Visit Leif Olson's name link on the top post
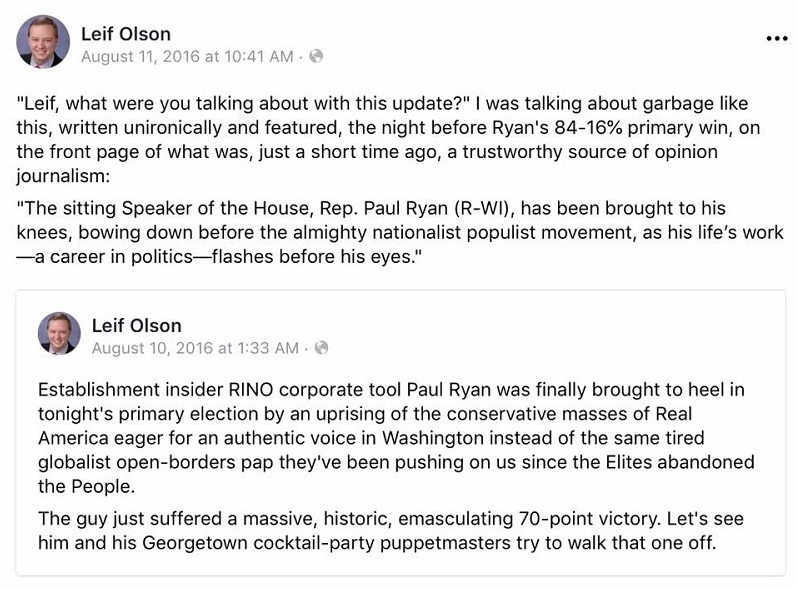The width and height of the screenshot is (798, 589). (x=126, y=34)
